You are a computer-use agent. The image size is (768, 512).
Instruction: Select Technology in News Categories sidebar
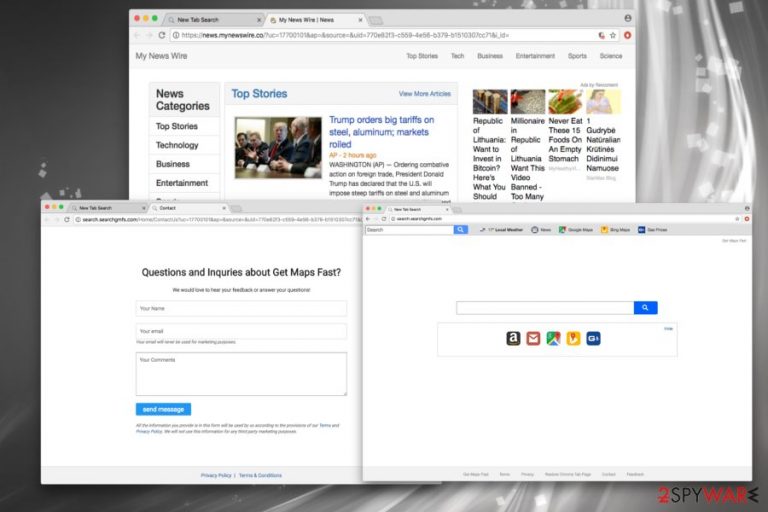tap(185, 145)
